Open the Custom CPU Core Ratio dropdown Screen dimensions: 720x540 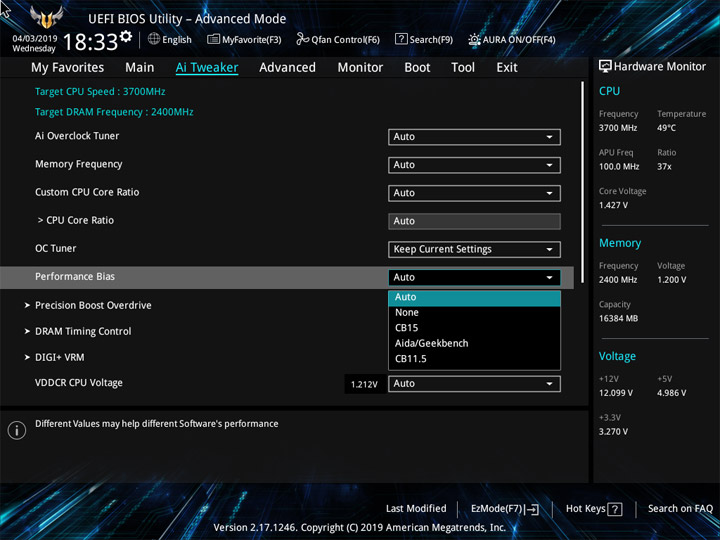pos(474,193)
